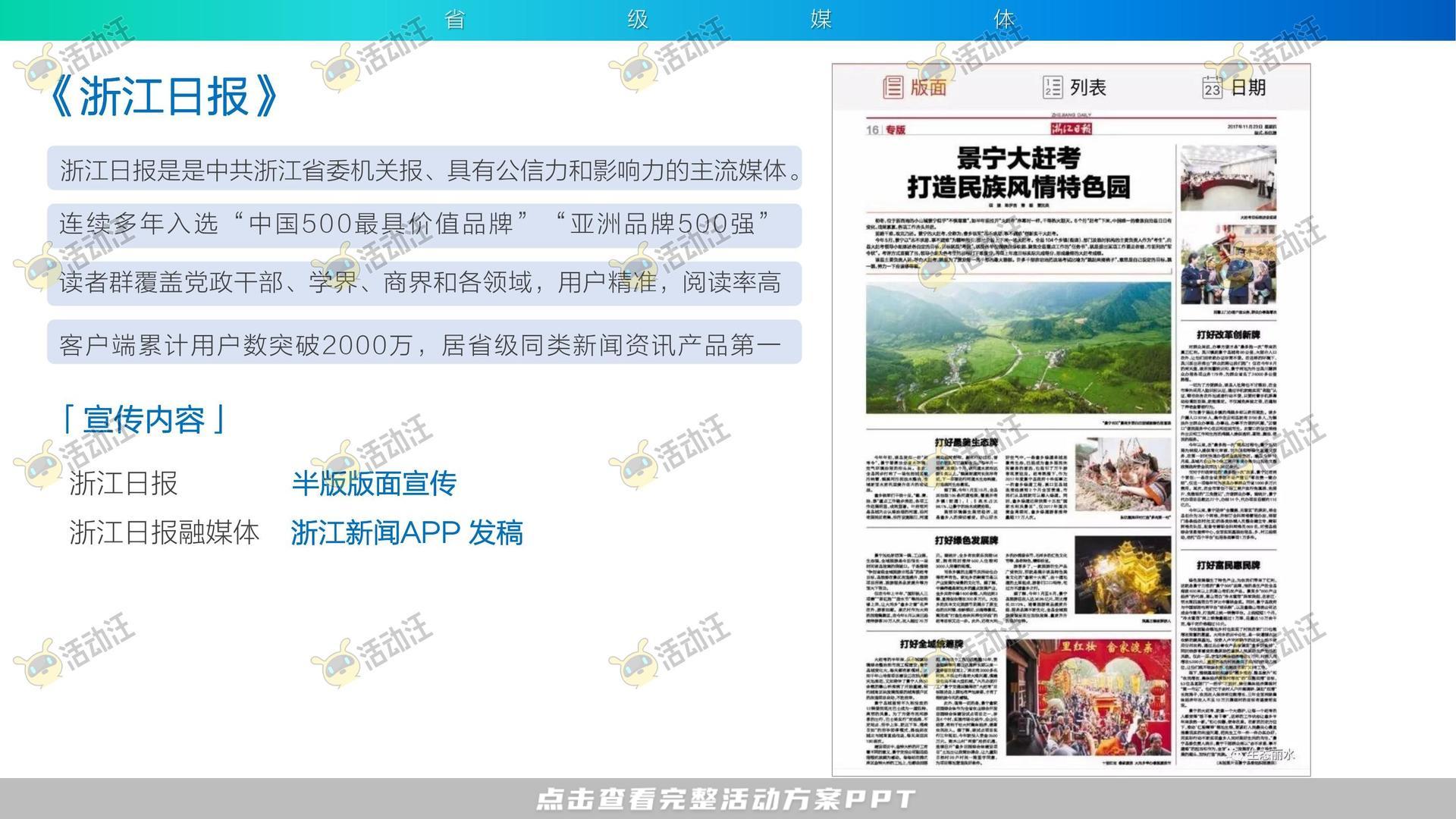Open the photo of women in traditional headdress
Image resolution: width=1456 pixels, height=819 pixels.
[x=1122, y=475]
